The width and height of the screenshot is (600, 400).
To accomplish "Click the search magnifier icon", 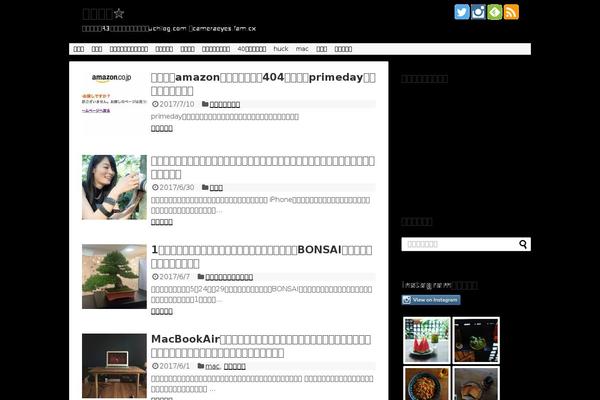I will click(523, 244).
